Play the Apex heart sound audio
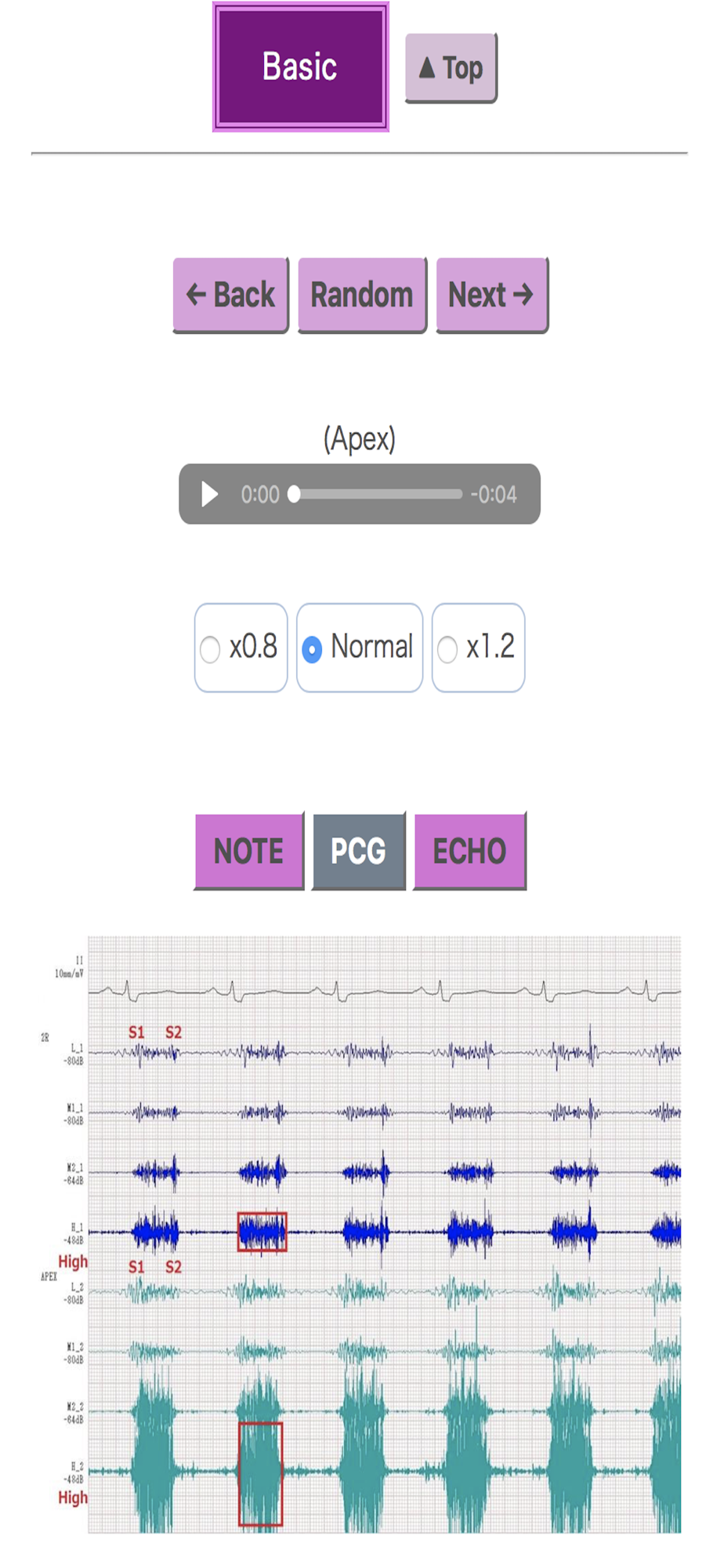The width and height of the screenshot is (724, 1568). (x=209, y=494)
